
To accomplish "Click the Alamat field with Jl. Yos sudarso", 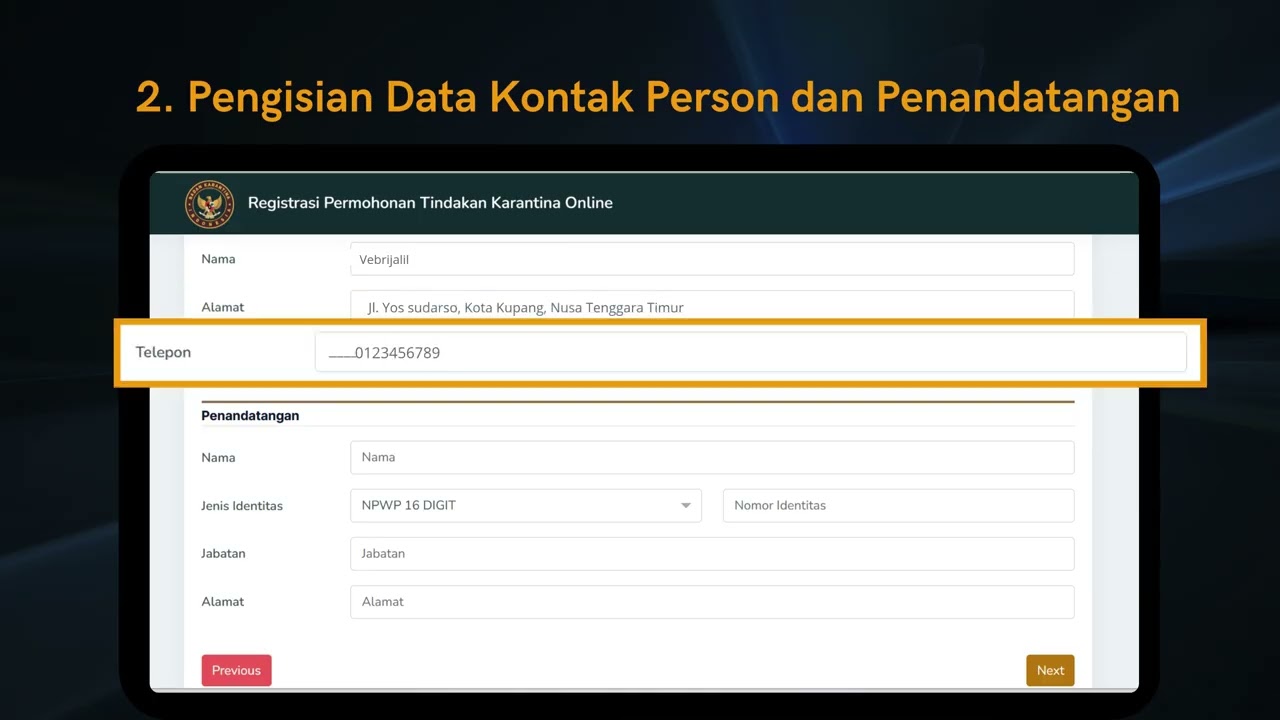I will coord(712,306).
